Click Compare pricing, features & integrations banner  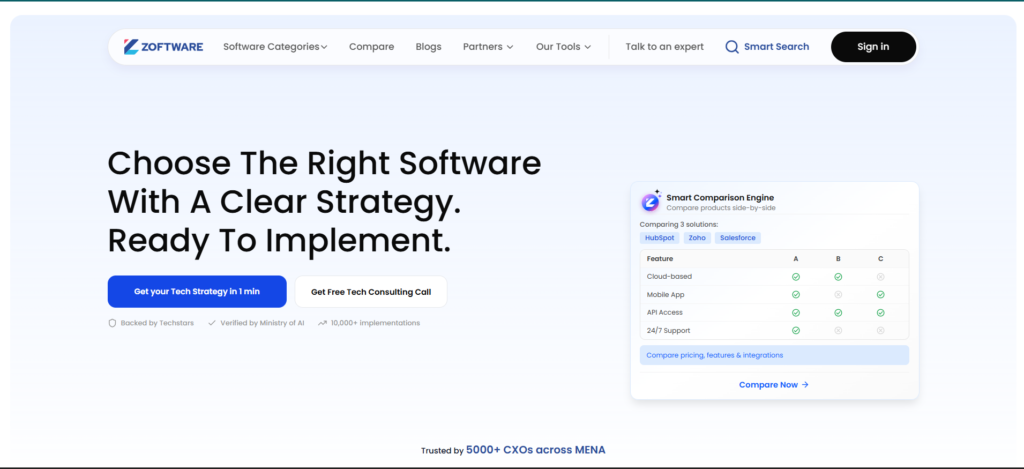coord(775,355)
